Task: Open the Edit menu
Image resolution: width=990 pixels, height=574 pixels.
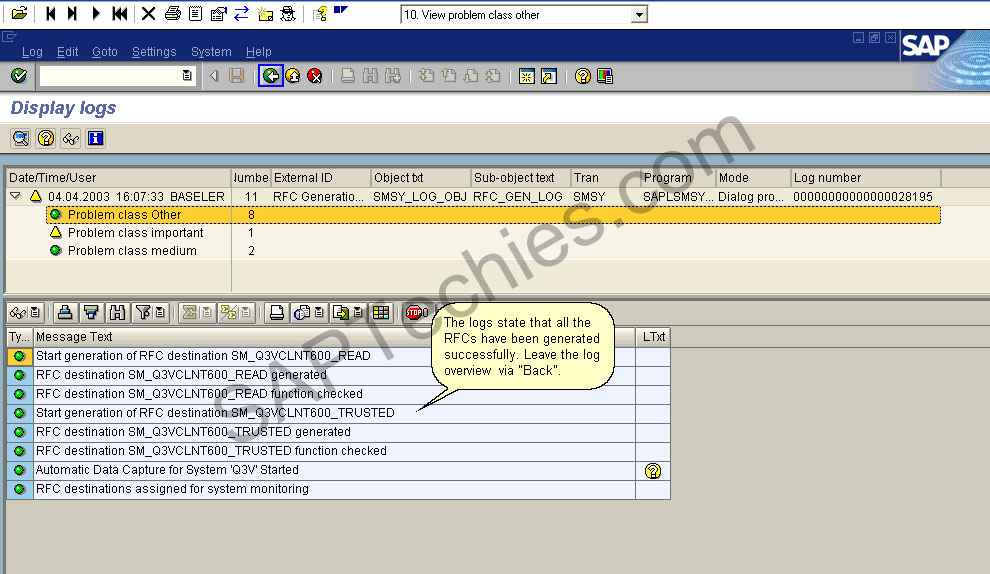Action: [68, 52]
